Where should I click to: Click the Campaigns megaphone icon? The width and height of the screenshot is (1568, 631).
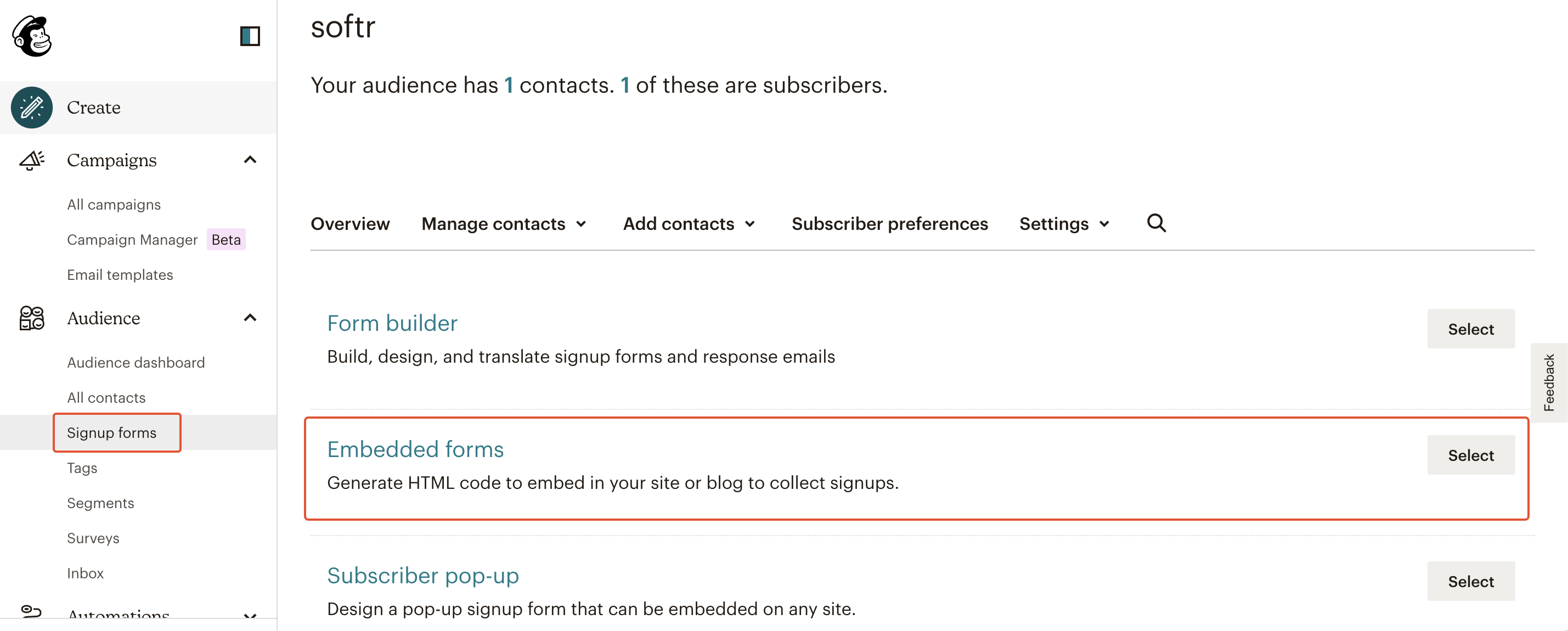click(32, 160)
